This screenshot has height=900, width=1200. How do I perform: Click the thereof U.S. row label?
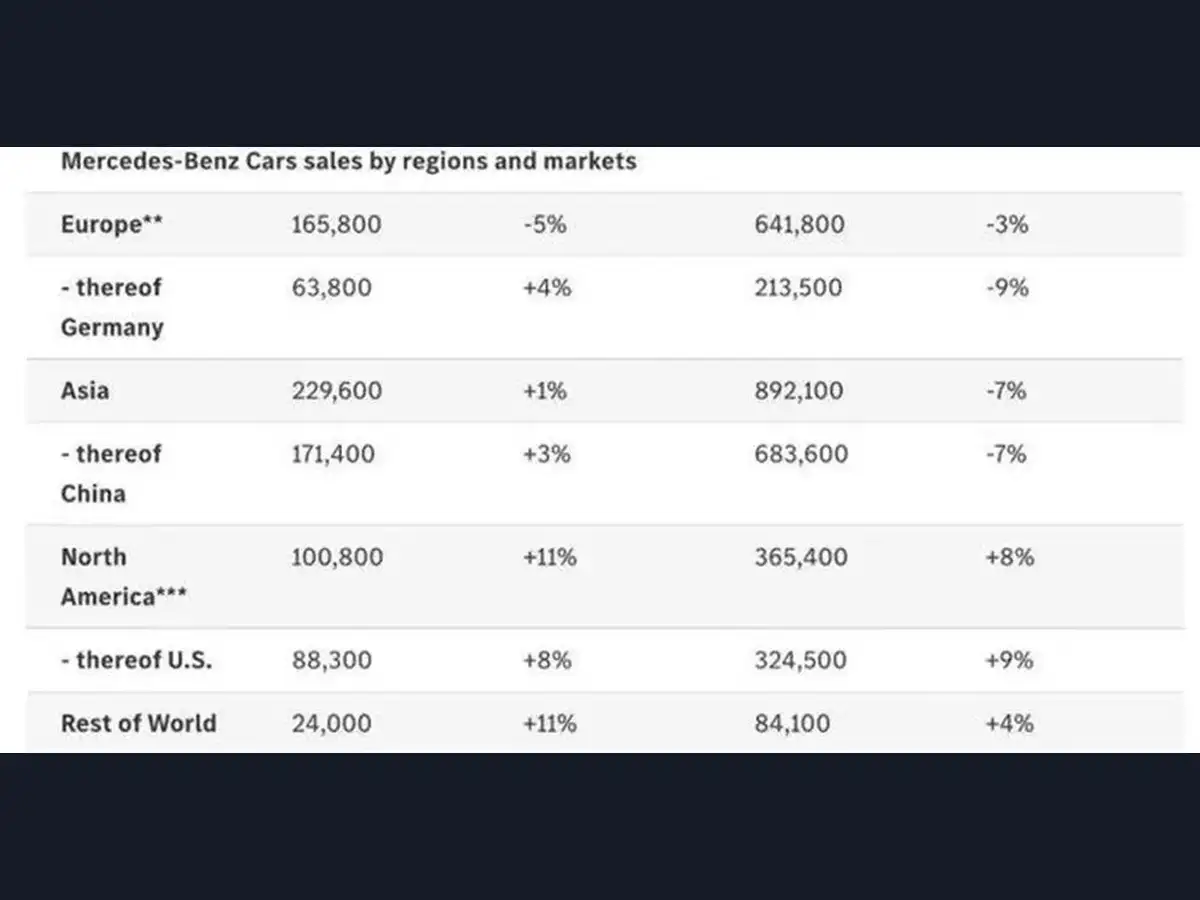136,660
